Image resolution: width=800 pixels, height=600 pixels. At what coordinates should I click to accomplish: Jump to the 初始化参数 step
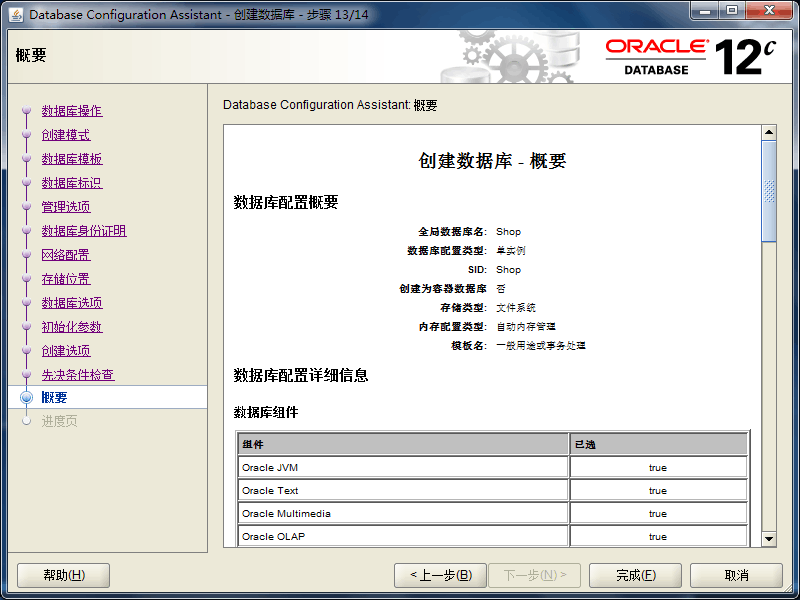pos(71,327)
